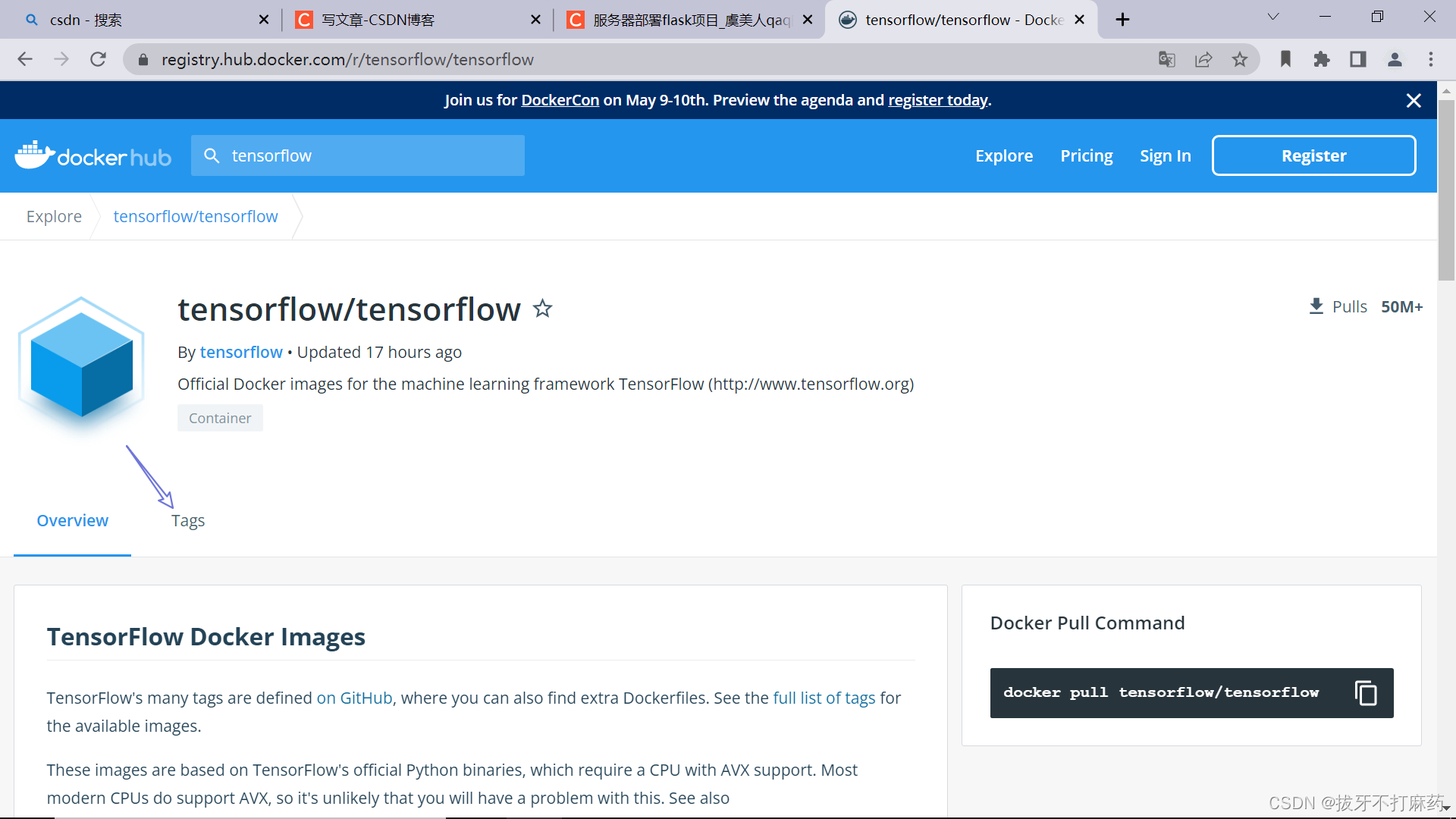Toggle the browser side panel
Screen dimensions: 1456x819
click(x=1358, y=60)
